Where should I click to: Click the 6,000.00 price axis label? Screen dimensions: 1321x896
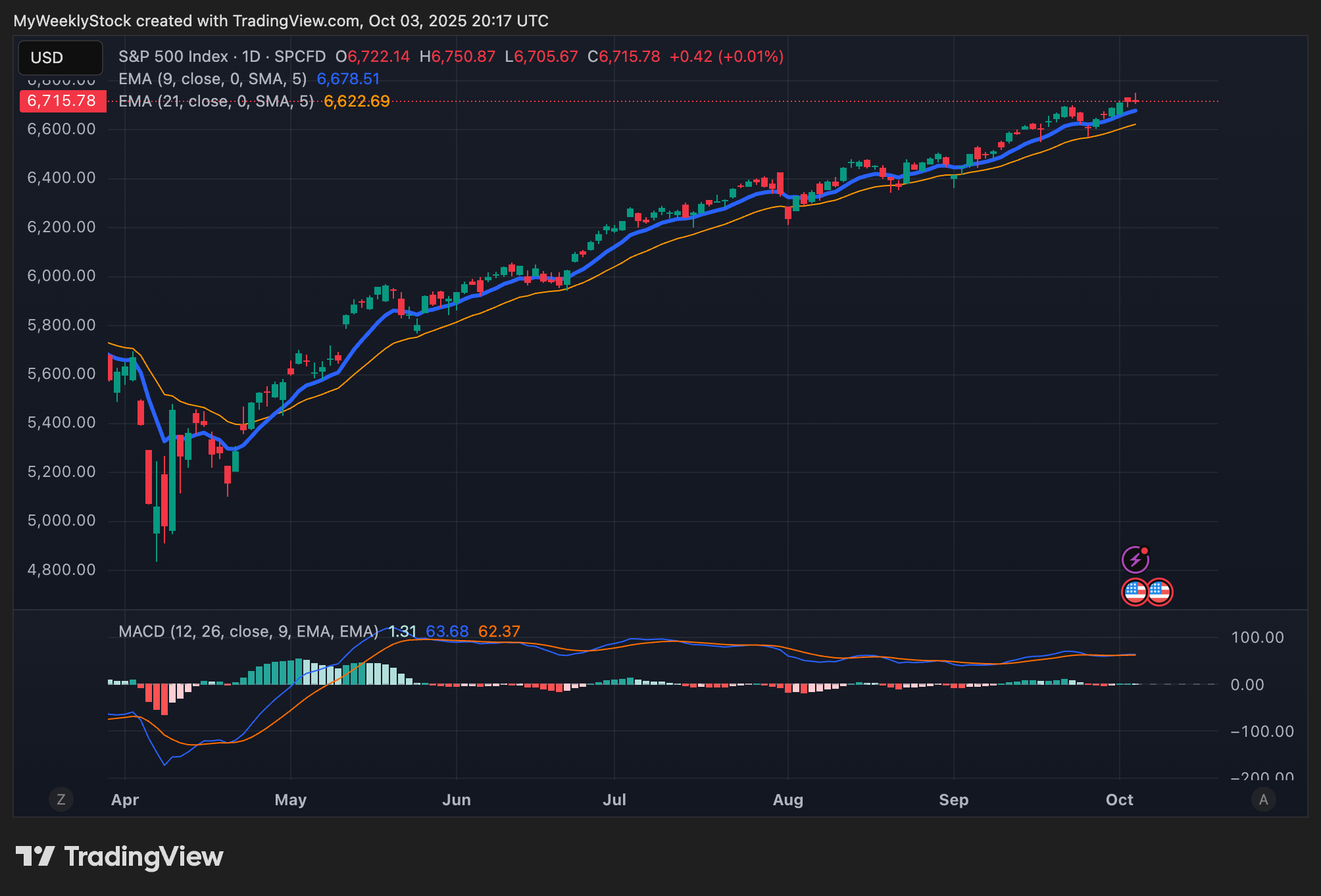(x=61, y=276)
